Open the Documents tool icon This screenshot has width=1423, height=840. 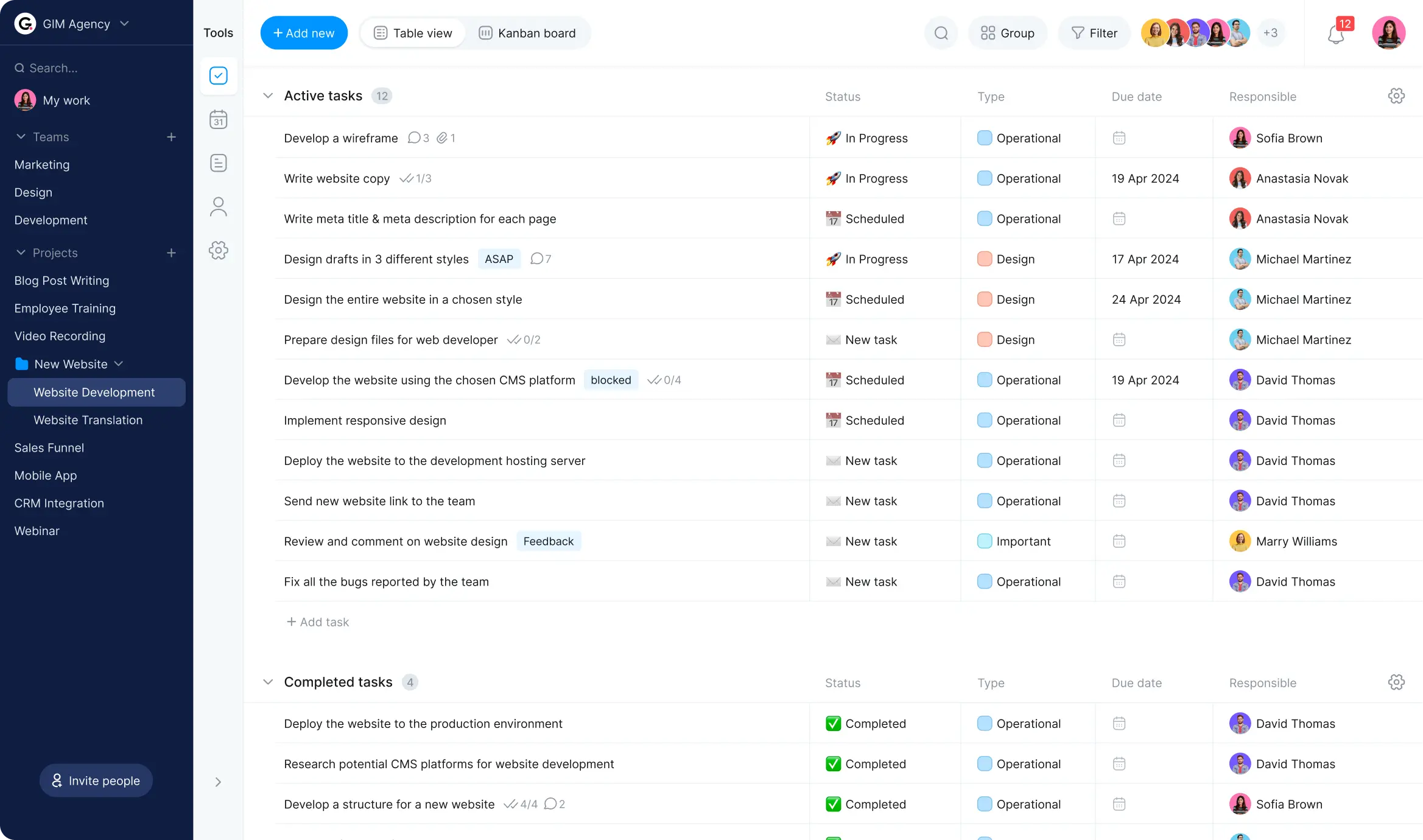218,163
